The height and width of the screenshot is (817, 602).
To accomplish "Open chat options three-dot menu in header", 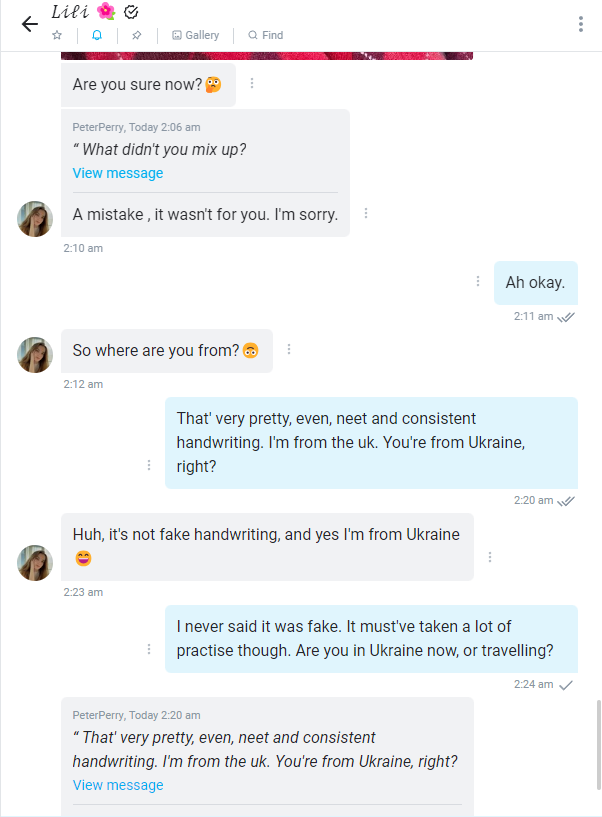I will point(581,24).
